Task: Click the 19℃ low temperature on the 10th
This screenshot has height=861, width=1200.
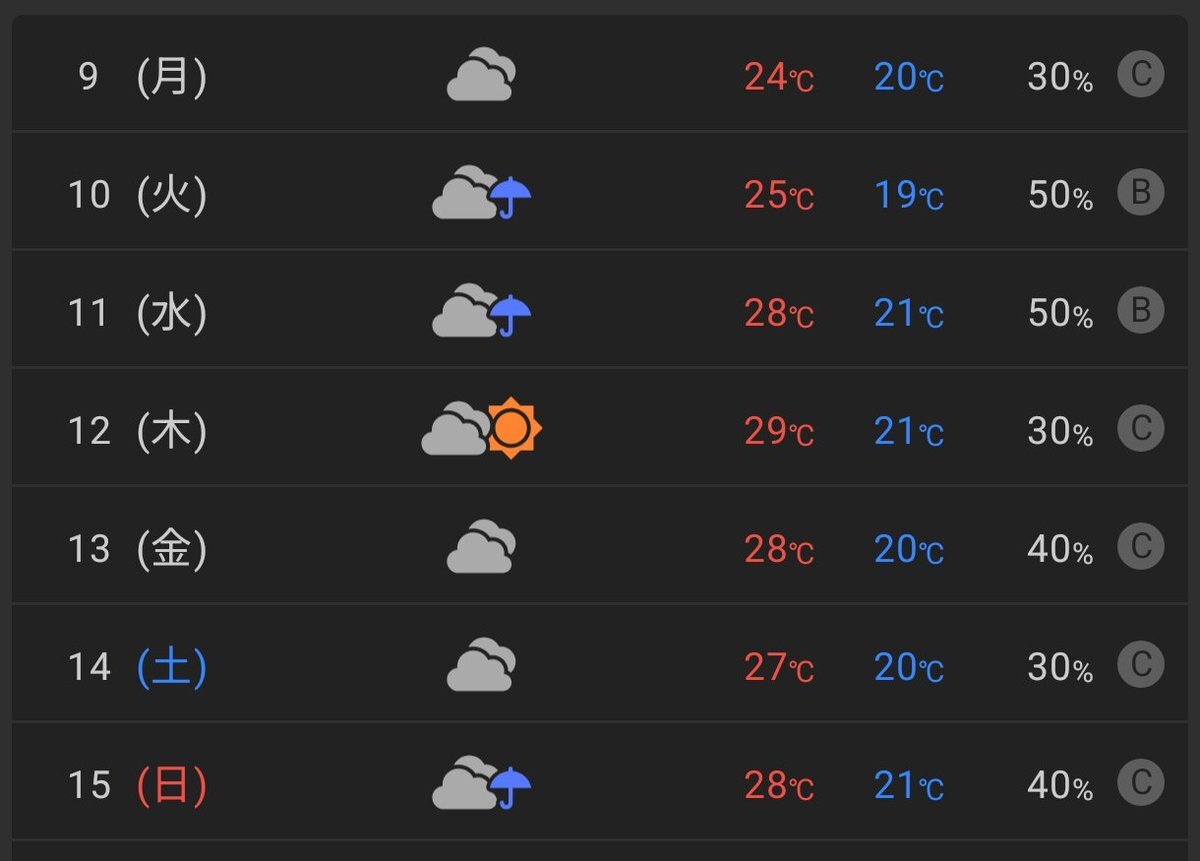Action: point(909,195)
